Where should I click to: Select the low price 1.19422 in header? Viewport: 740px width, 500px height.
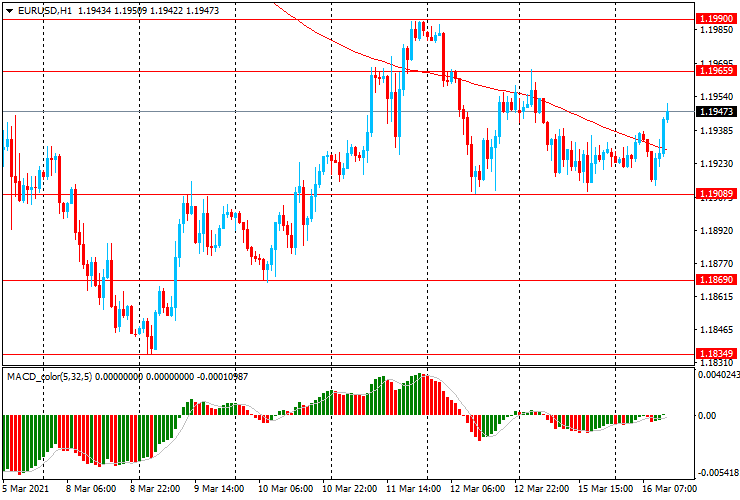[x=167, y=10]
